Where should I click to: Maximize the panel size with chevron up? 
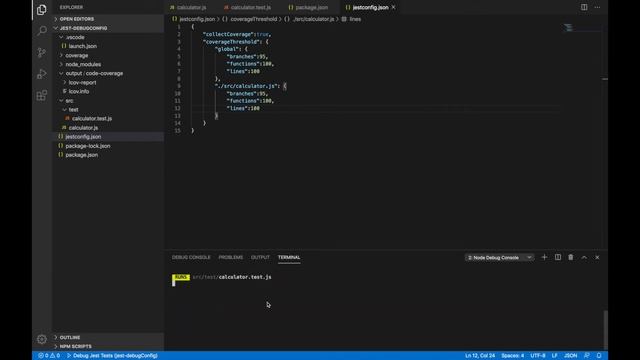point(584,257)
